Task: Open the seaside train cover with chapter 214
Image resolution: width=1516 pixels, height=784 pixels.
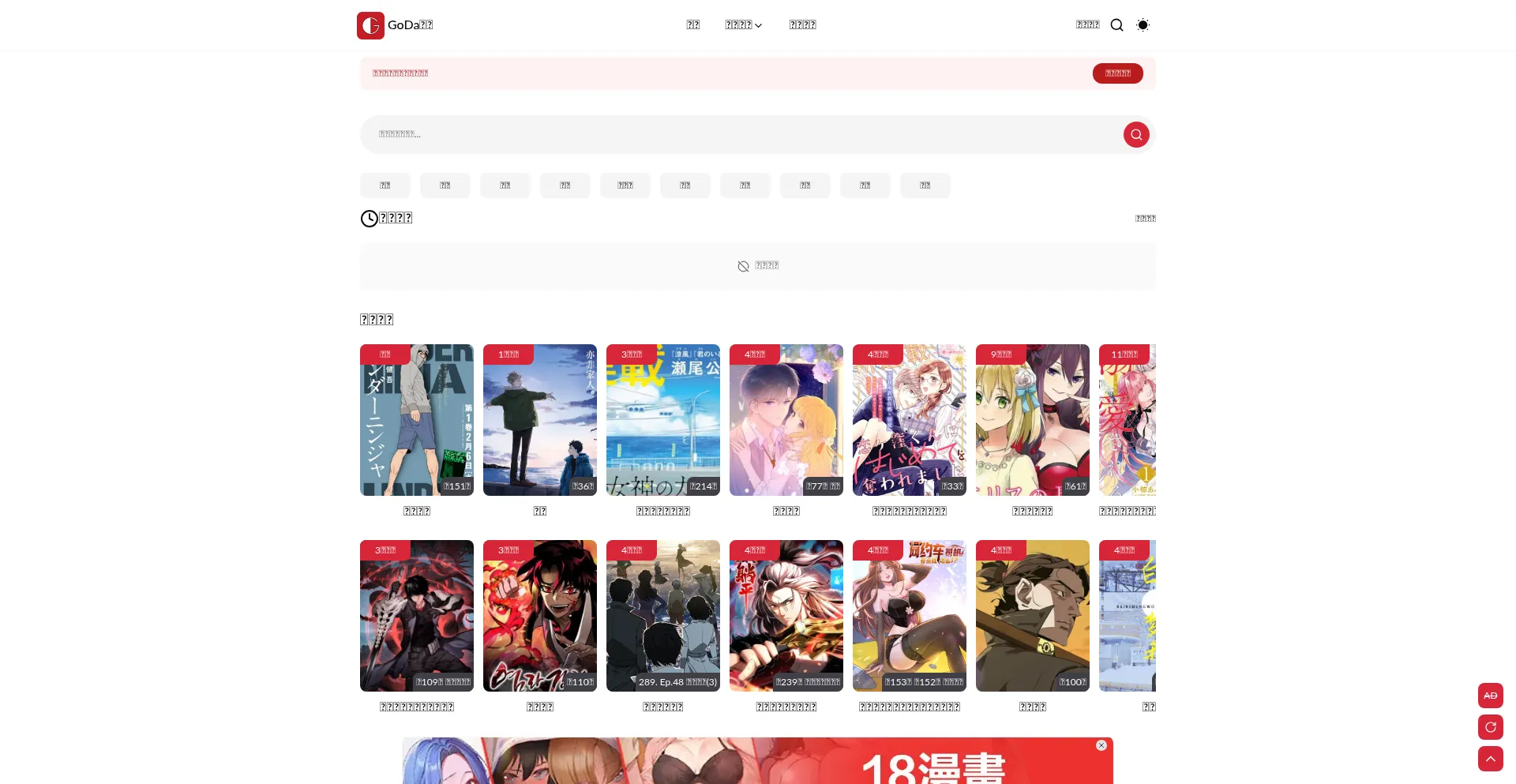Action: click(x=663, y=420)
